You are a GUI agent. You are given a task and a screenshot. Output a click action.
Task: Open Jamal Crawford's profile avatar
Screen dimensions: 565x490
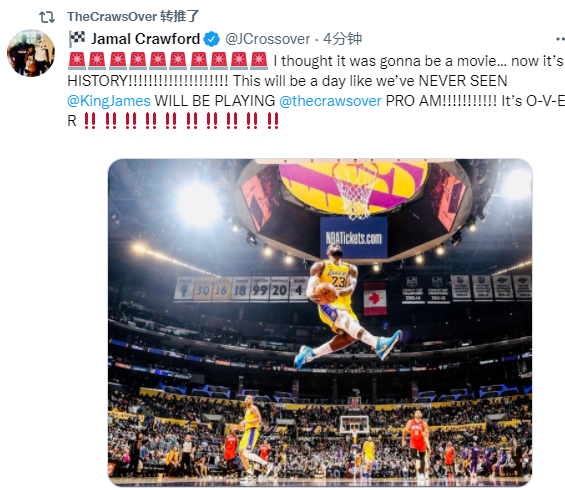[x=31, y=53]
